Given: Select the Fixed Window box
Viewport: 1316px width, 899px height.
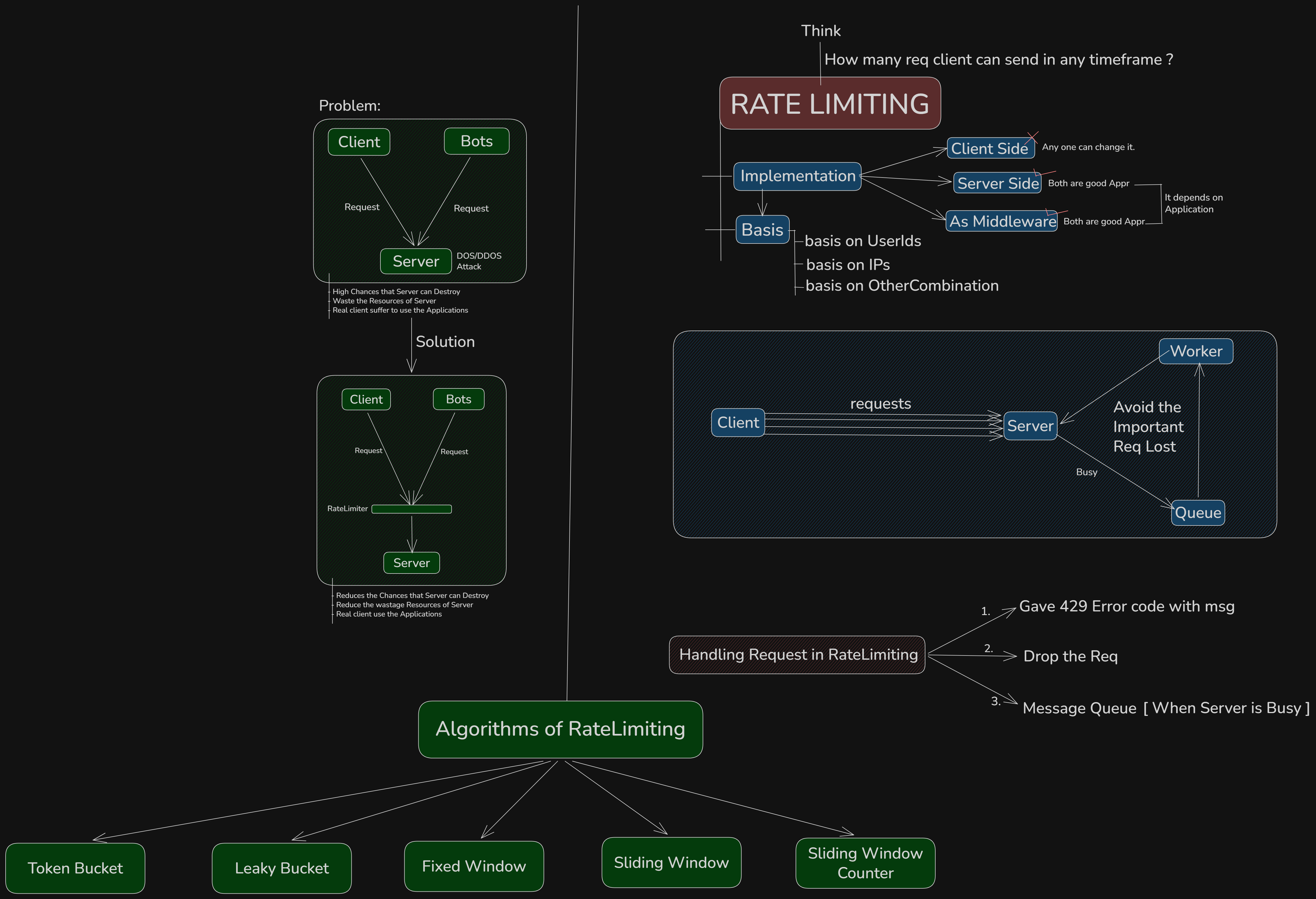Looking at the screenshot, I should [x=474, y=866].
